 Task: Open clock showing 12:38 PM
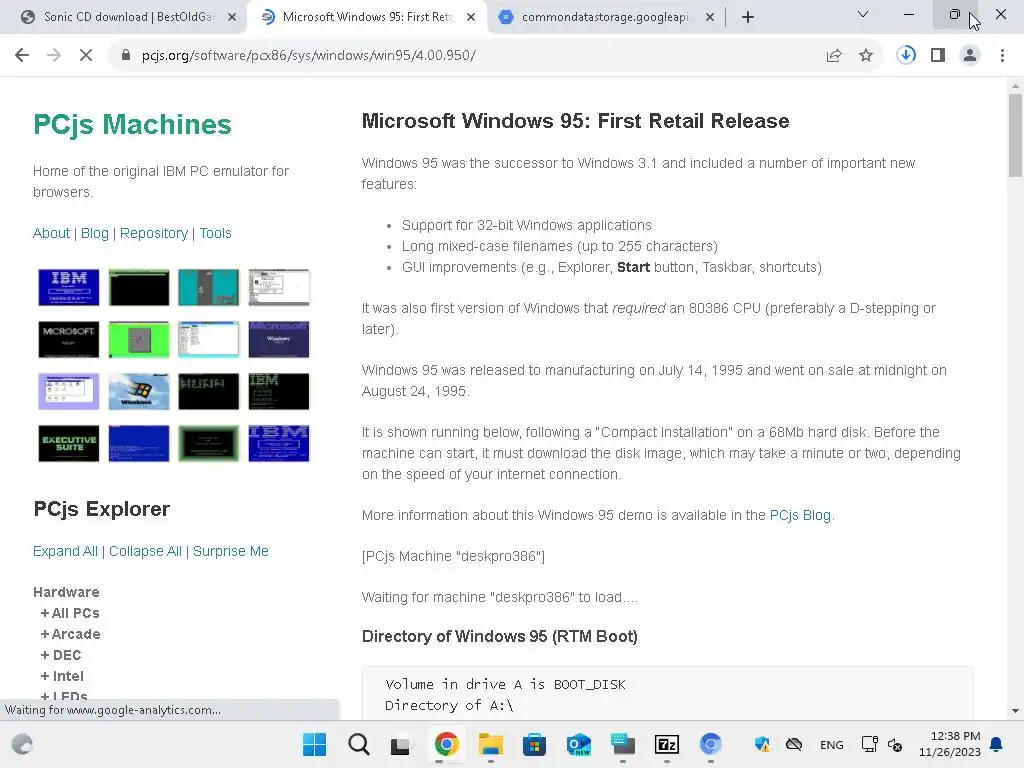950,744
